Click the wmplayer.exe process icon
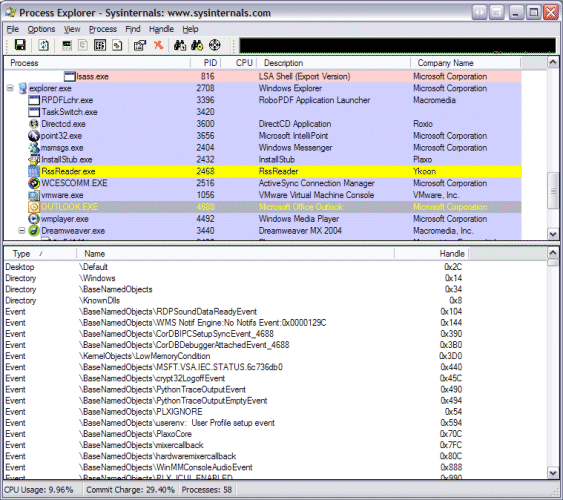This screenshot has height=500, width=563. pyautogui.click(x=34, y=219)
